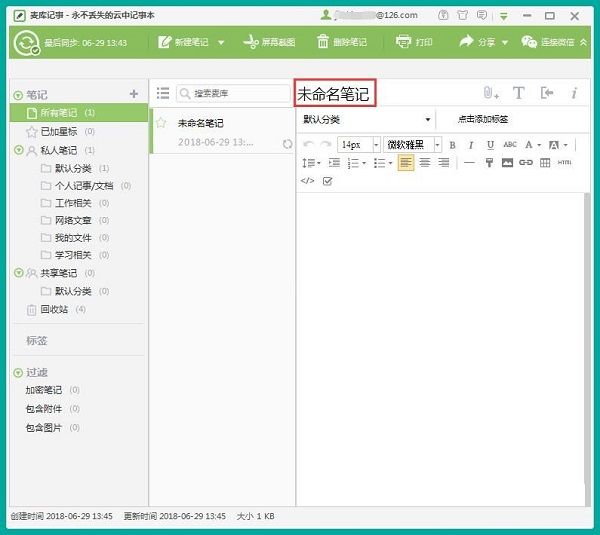Open the 新建笔记 dropdown arrow
This screenshot has height=535, width=600.
(x=221, y=42)
